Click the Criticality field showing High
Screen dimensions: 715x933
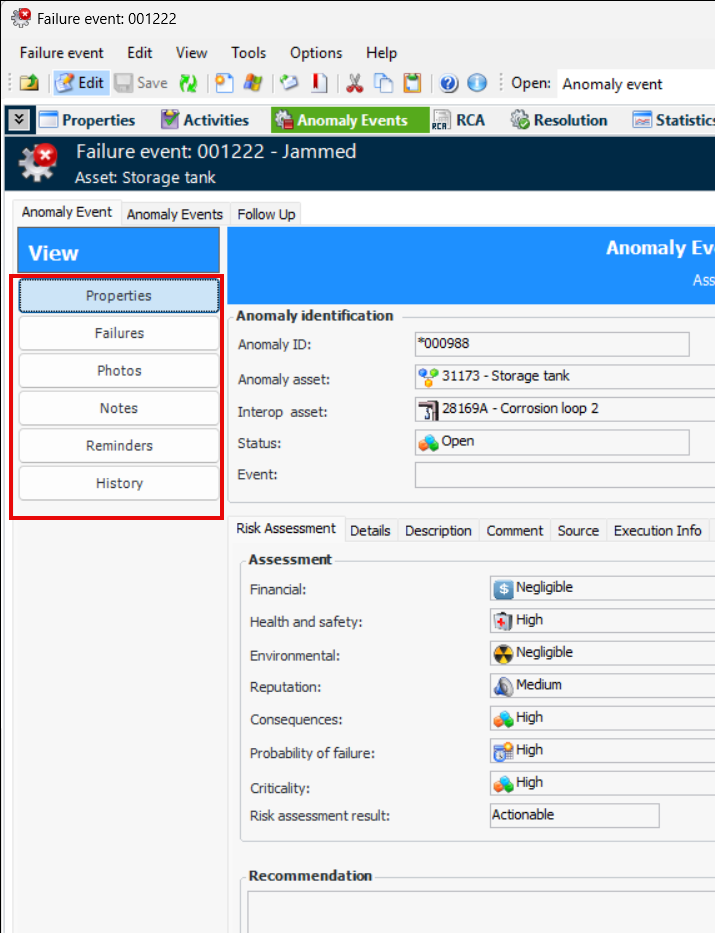click(603, 783)
